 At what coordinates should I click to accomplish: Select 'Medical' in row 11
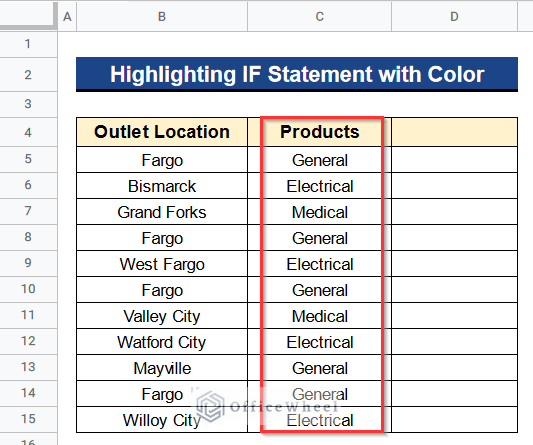(x=320, y=316)
